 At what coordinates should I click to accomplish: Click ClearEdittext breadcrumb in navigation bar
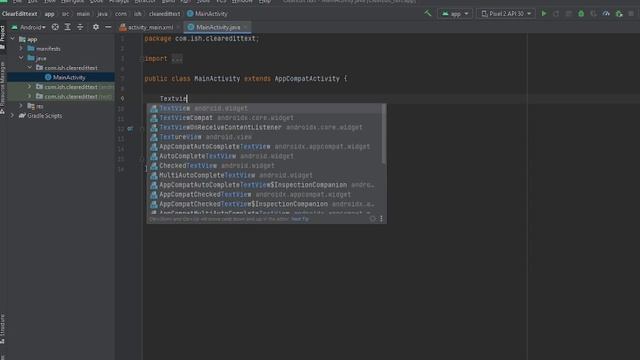(20, 13)
